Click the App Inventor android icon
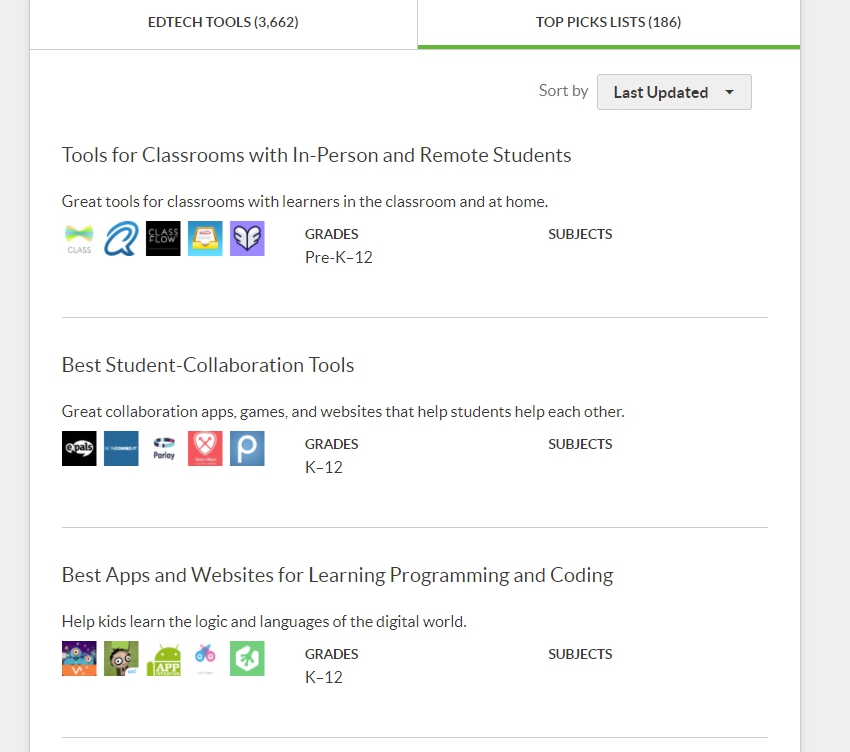This screenshot has height=752, width=850. click(x=163, y=659)
